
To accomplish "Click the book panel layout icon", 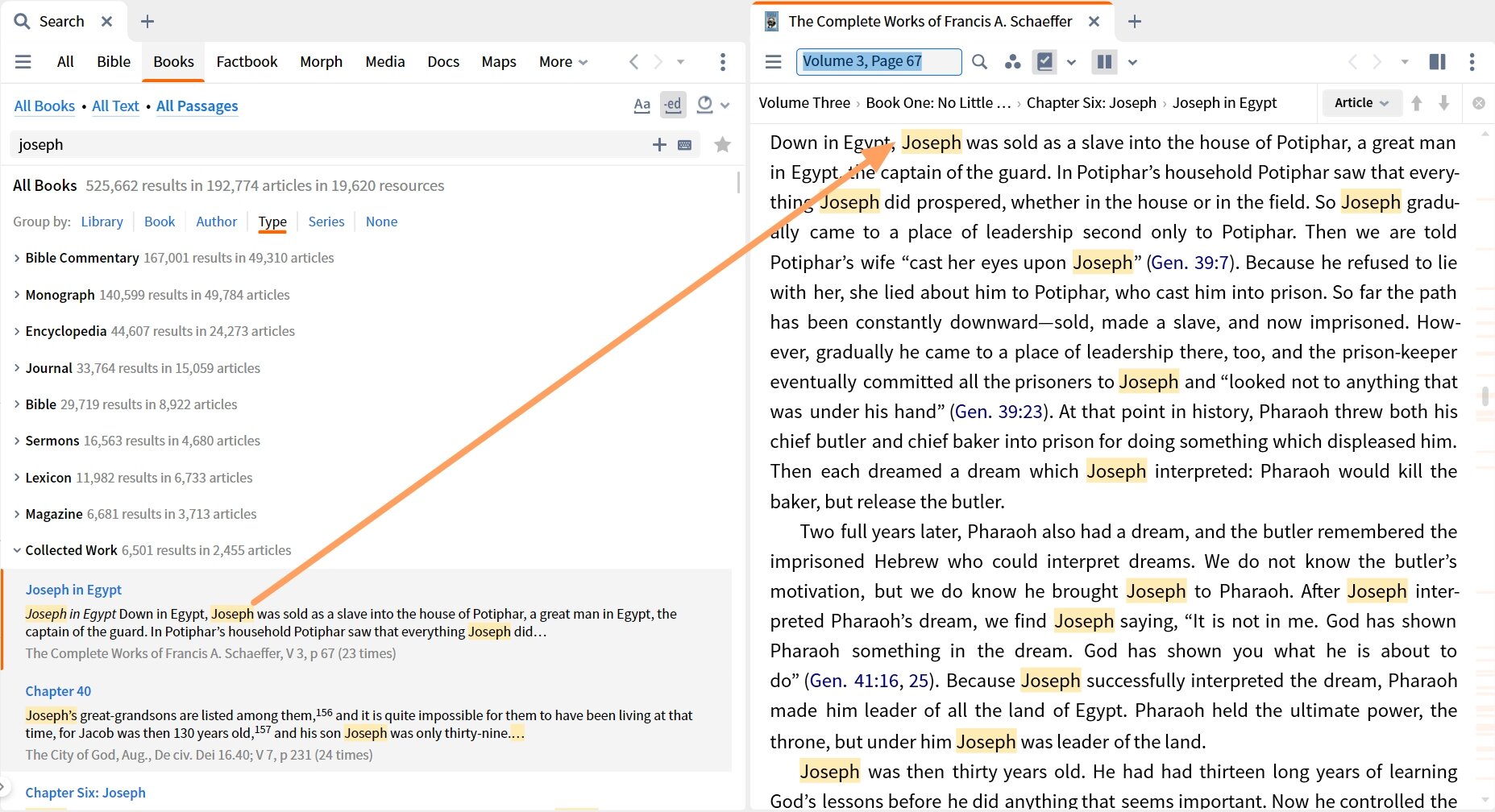I will pyautogui.click(x=1437, y=62).
